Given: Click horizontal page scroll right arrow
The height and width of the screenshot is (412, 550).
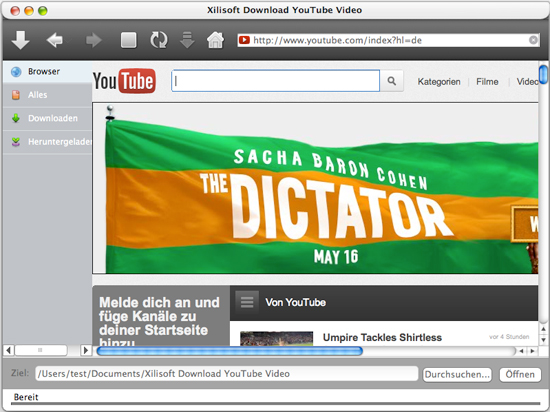Looking at the screenshot, I should 532,351.
